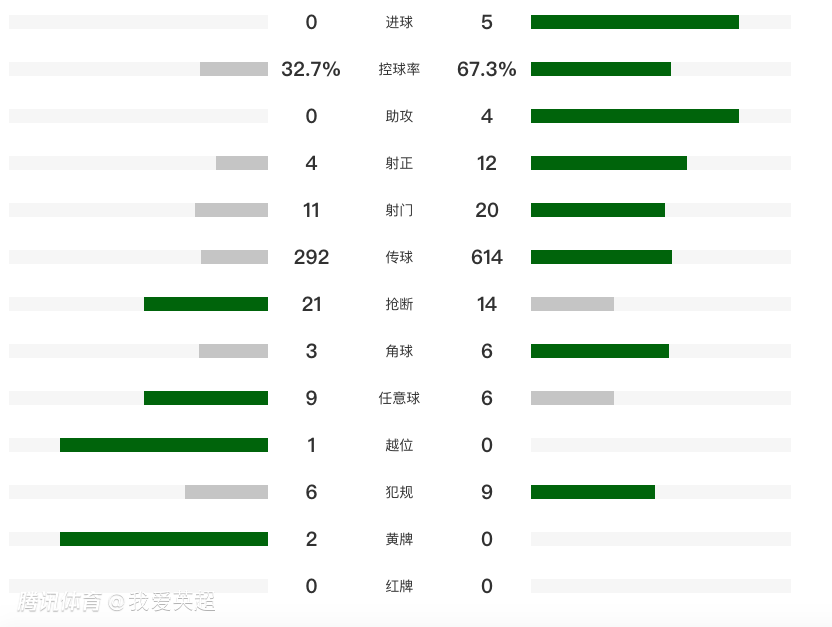Select the 红牌 label

[399, 586]
